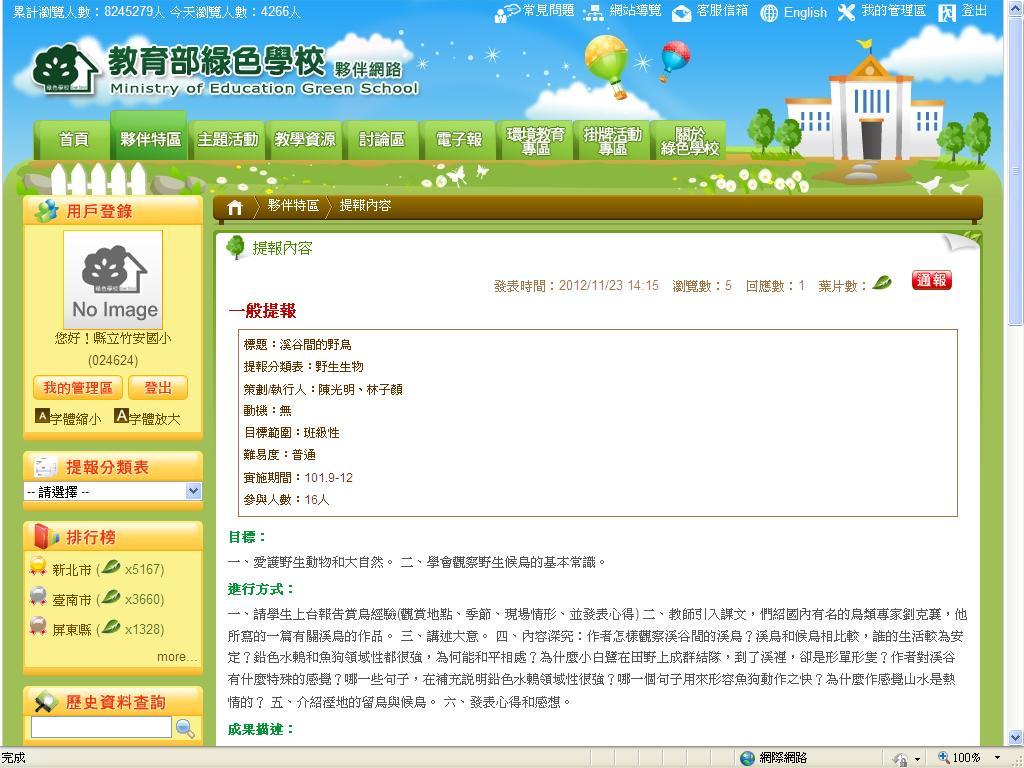This screenshot has width=1024, height=768.
Task: Click 字體縮小 to shrink the font
Action: [x=68, y=418]
